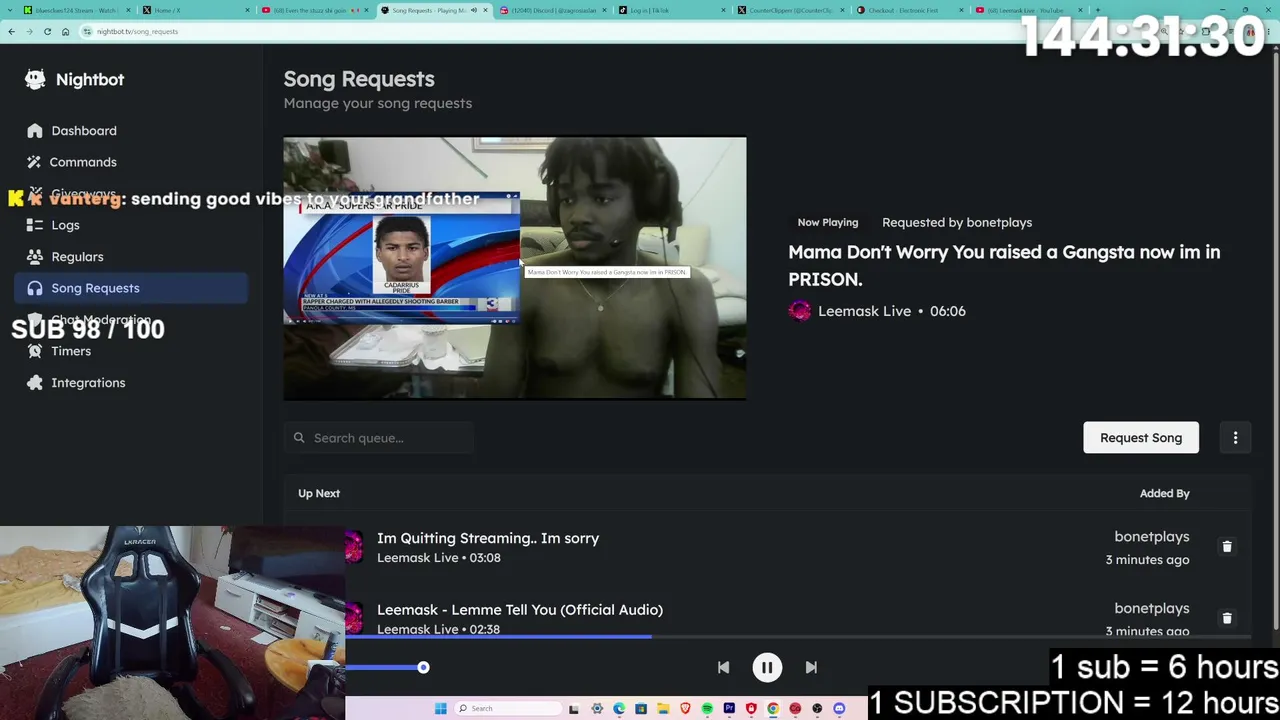
Task: Open Premiere Pro from the taskbar
Action: 729,709
